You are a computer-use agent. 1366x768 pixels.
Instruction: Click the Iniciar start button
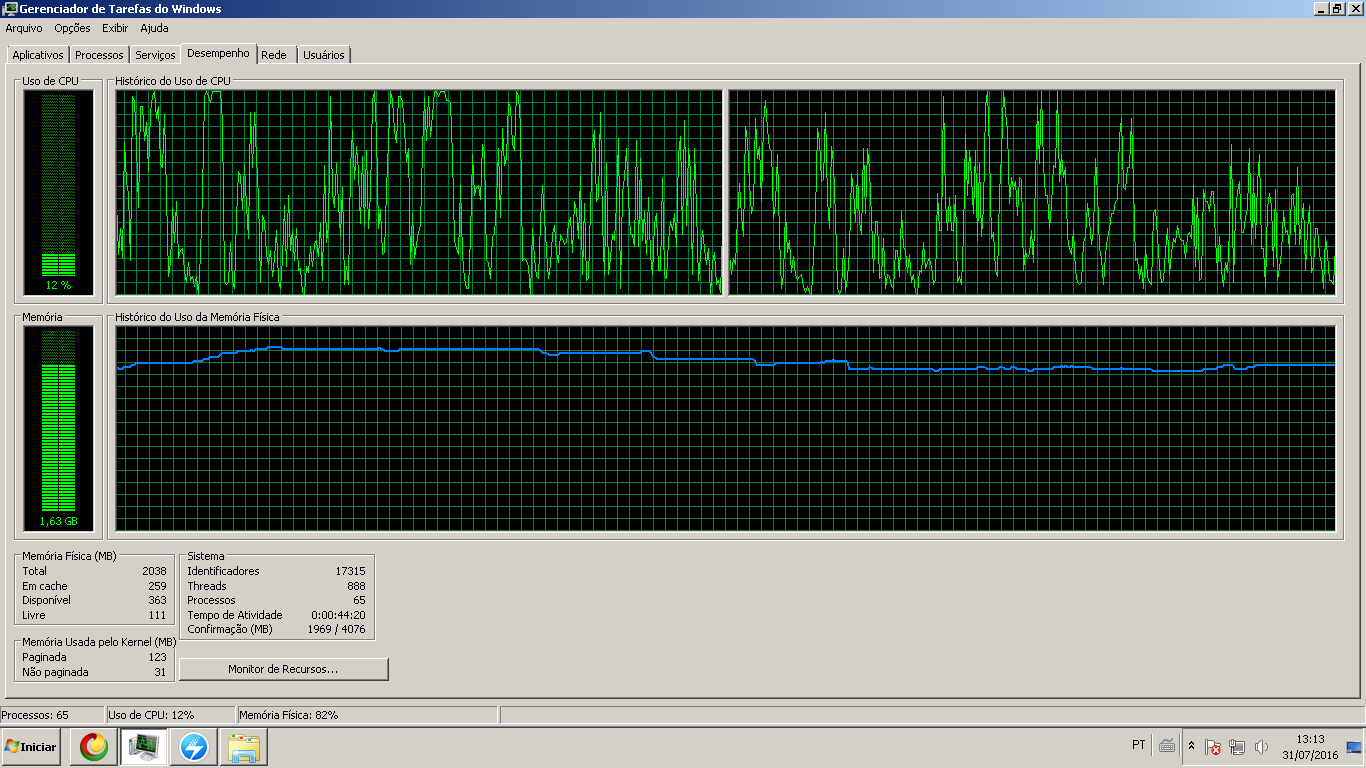click(x=32, y=746)
